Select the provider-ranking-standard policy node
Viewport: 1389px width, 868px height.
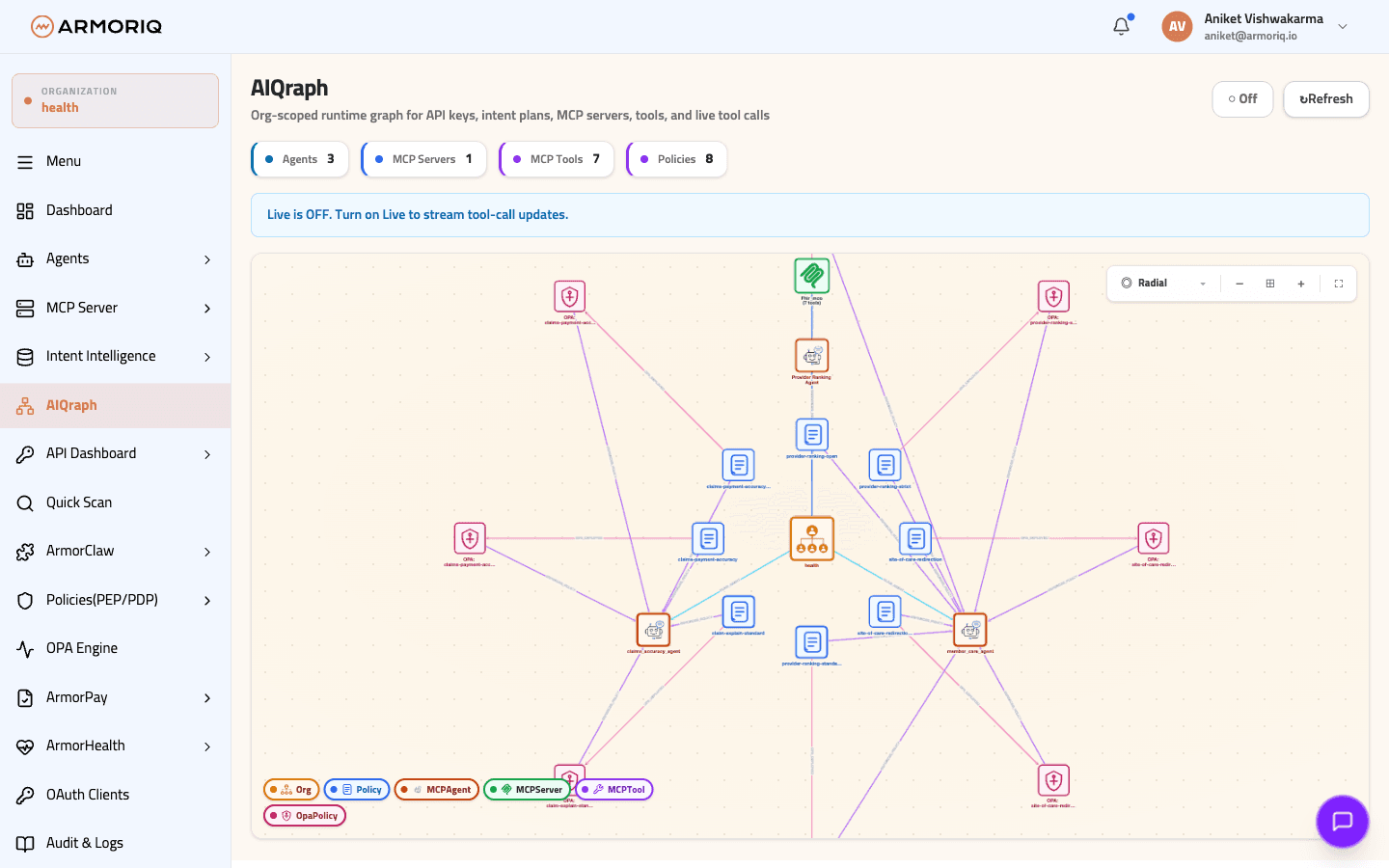point(812,642)
